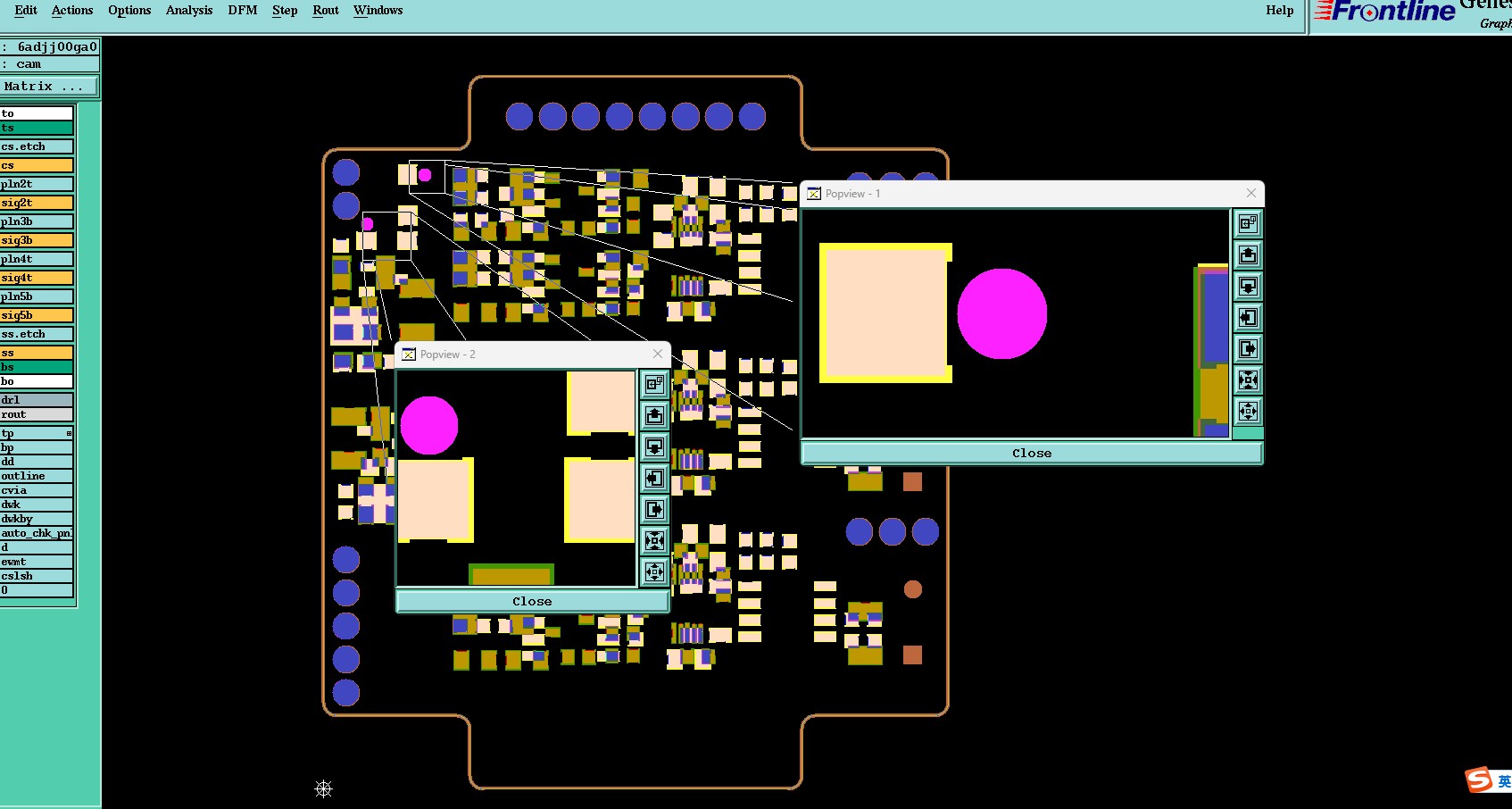This screenshot has width=1512, height=809.
Task: Click Close button in the Popview 1 window
Action: 1032,454
